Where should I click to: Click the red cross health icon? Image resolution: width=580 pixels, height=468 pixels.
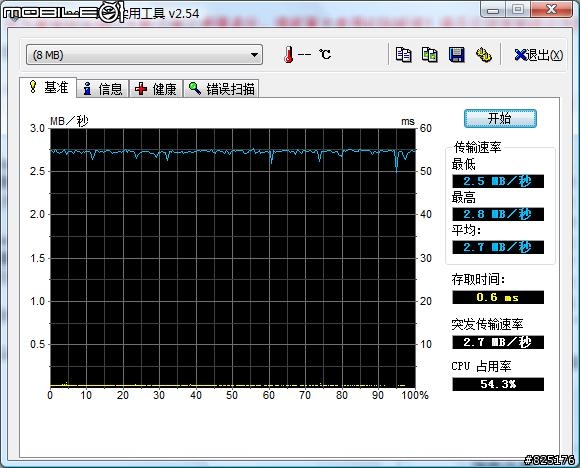click(141, 89)
